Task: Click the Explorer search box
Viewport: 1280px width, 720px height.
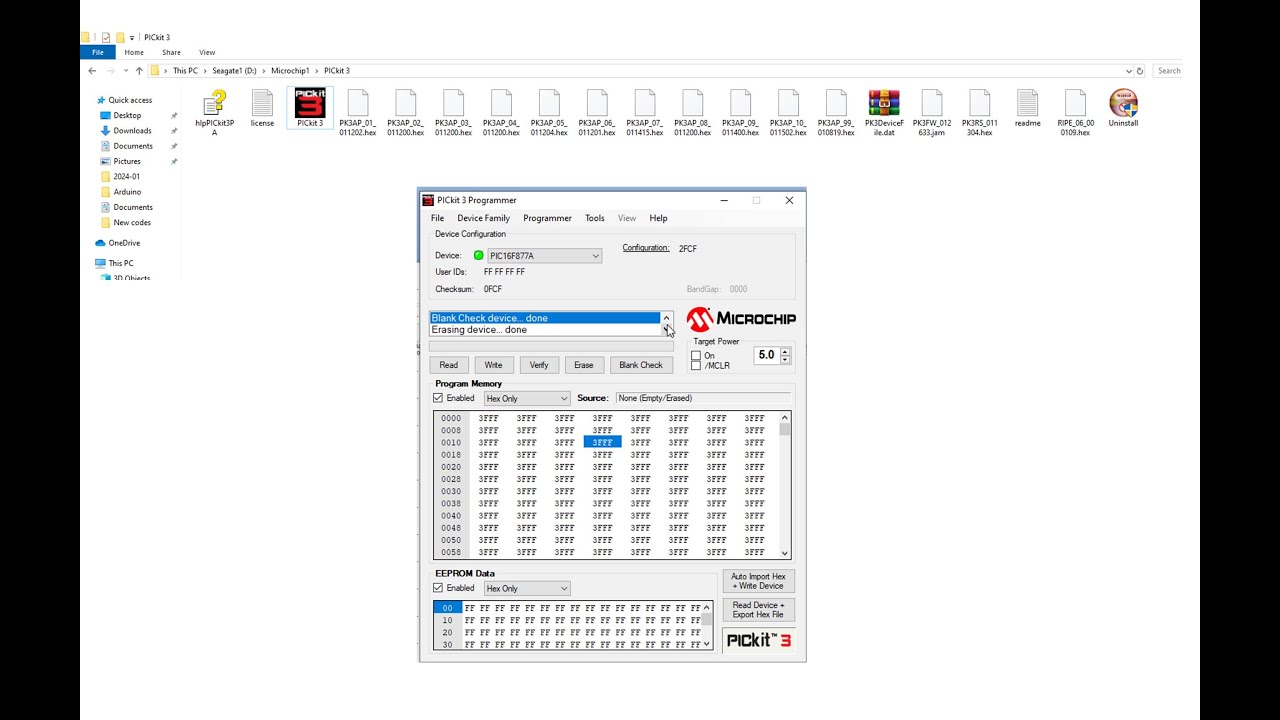Action: coord(1167,71)
